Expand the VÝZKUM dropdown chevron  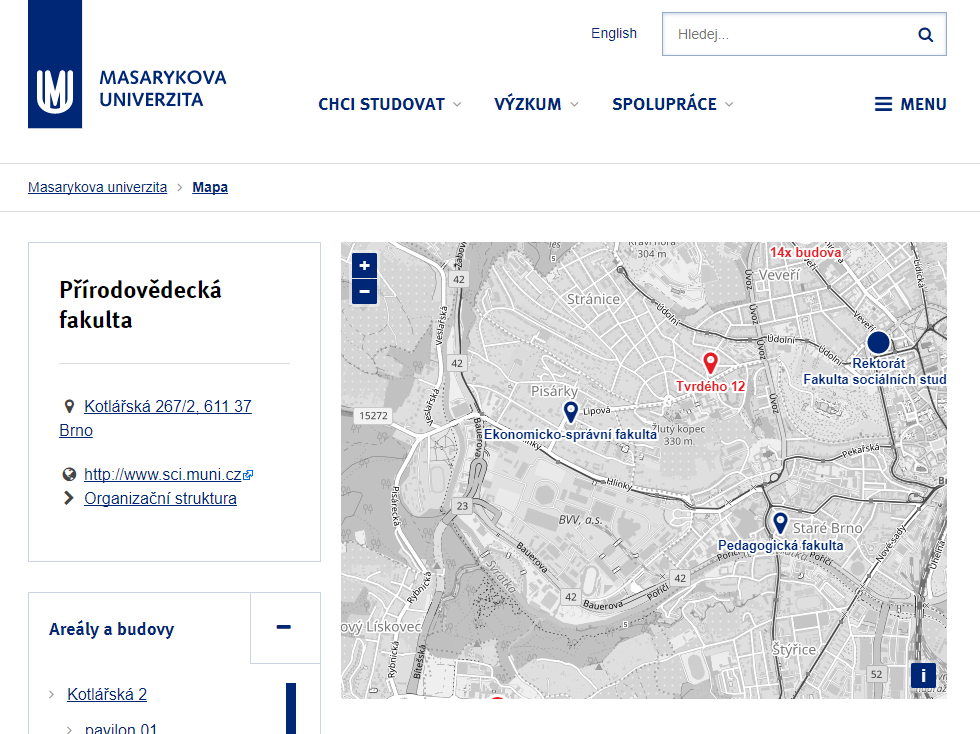(574, 104)
